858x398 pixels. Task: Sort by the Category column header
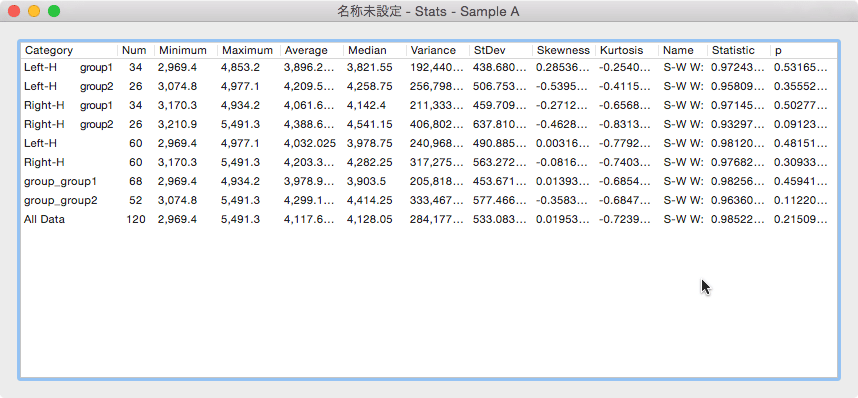coord(69,50)
